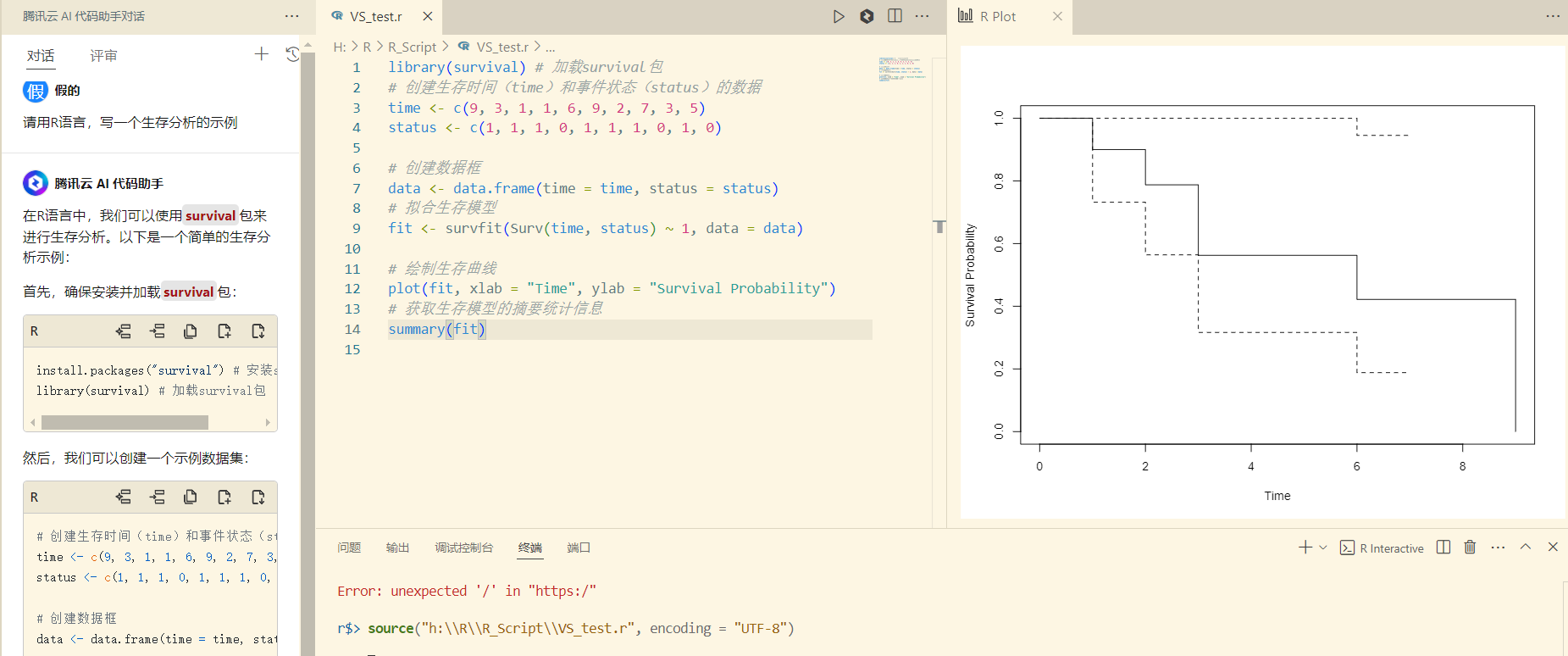The height and width of the screenshot is (656, 1568).
Task: Click the R Plot chart icon on tab
Action: (x=965, y=16)
